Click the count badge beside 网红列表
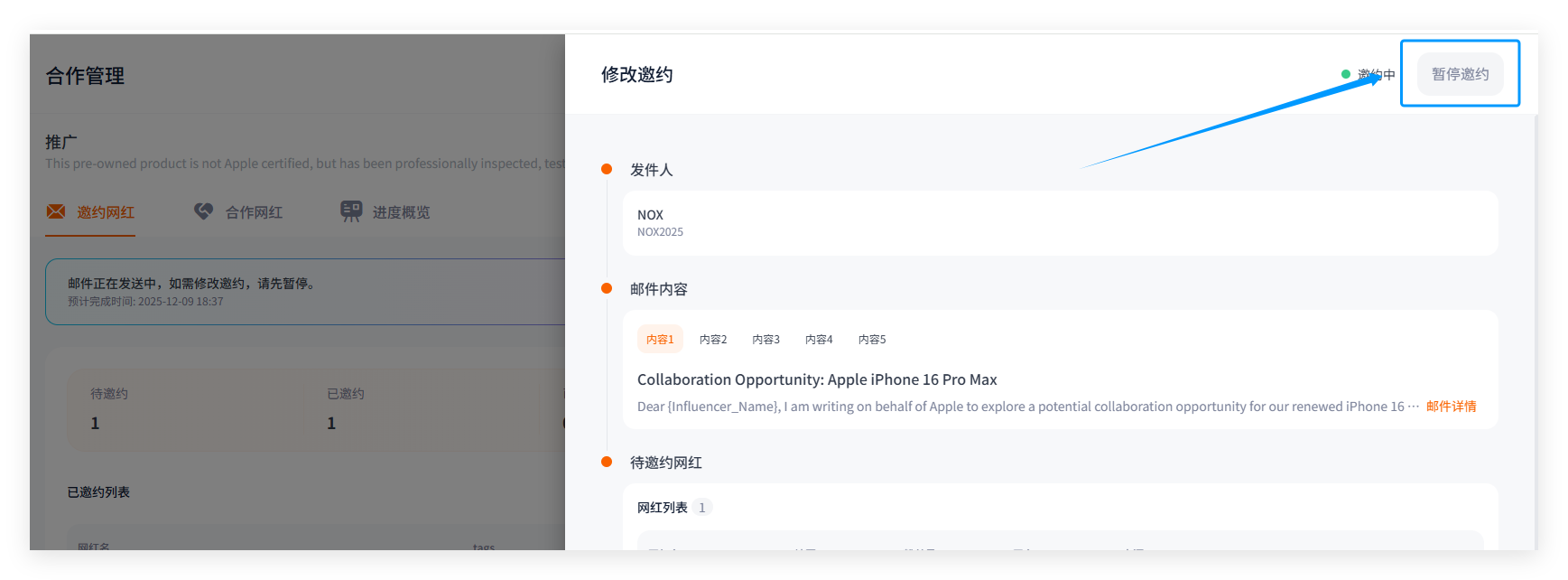This screenshot has width=1568, height=580. 702,508
